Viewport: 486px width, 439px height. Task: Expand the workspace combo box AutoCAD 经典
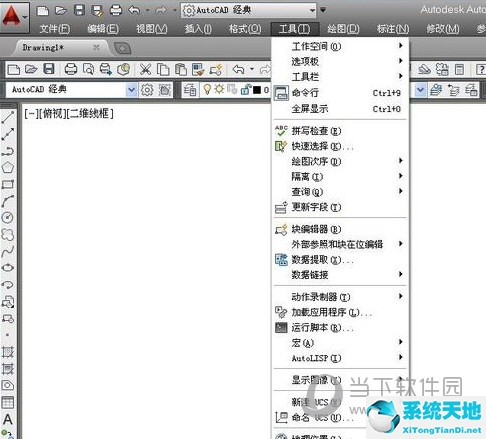(131, 90)
